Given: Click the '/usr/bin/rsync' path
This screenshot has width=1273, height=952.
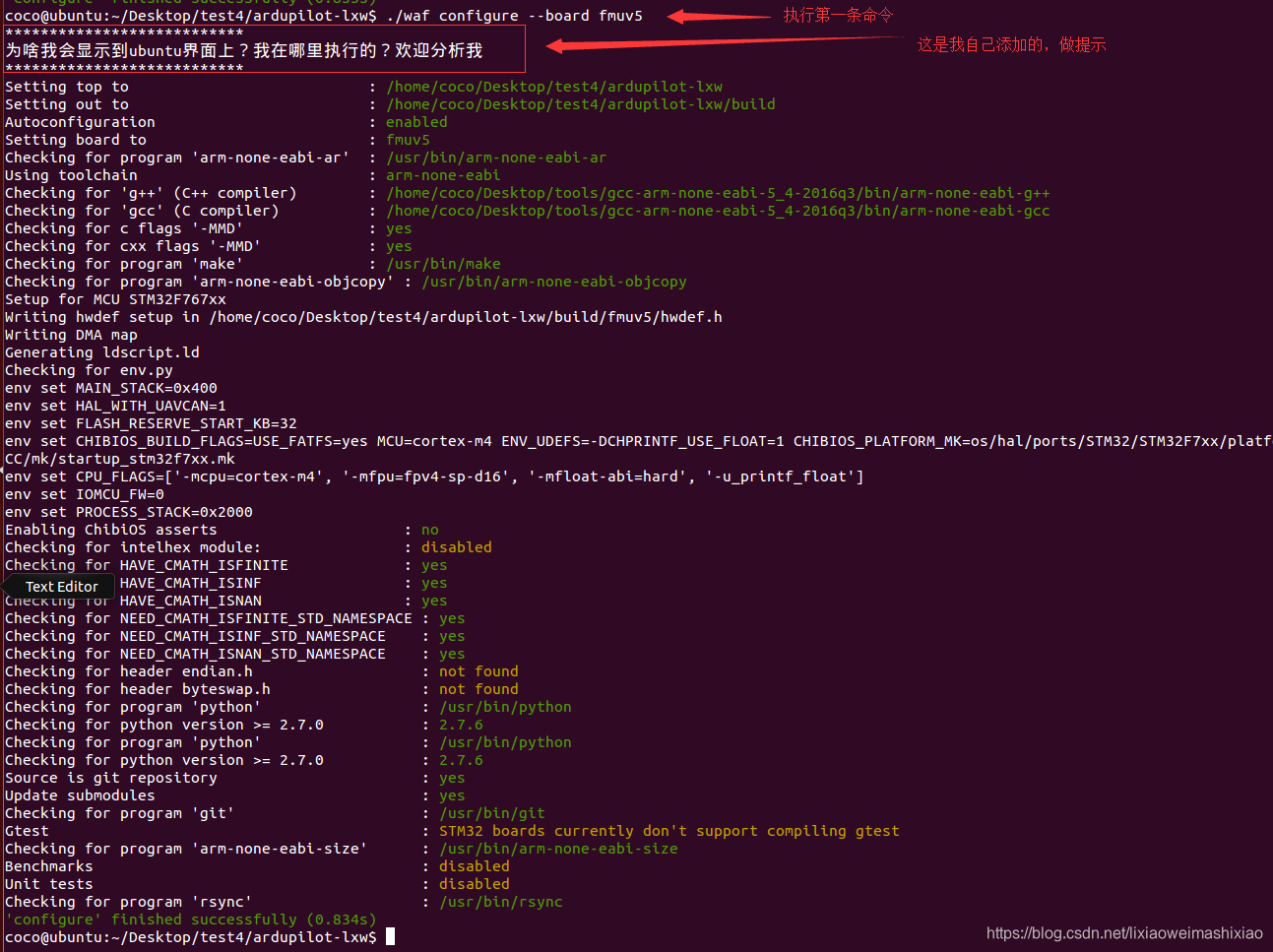Looking at the screenshot, I should (x=501, y=902).
